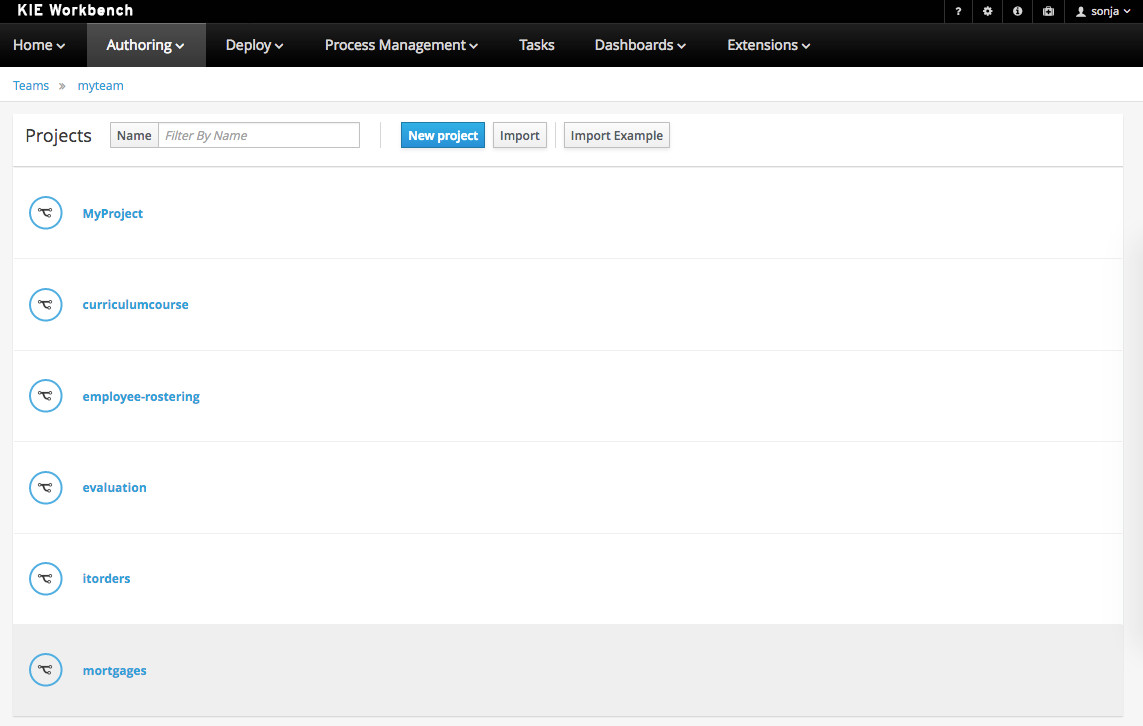Open the Authoring dropdown menu
1143x726 pixels.
(146, 45)
